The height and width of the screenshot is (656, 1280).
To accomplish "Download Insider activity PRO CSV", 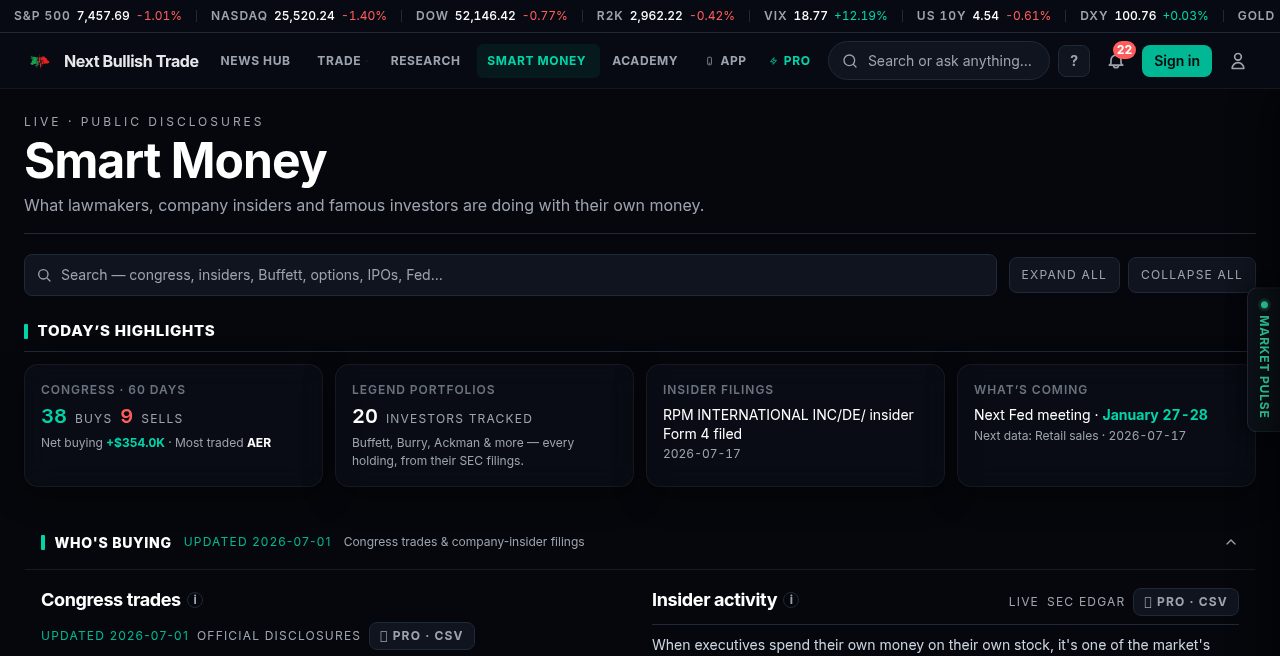I will coord(1186,602).
